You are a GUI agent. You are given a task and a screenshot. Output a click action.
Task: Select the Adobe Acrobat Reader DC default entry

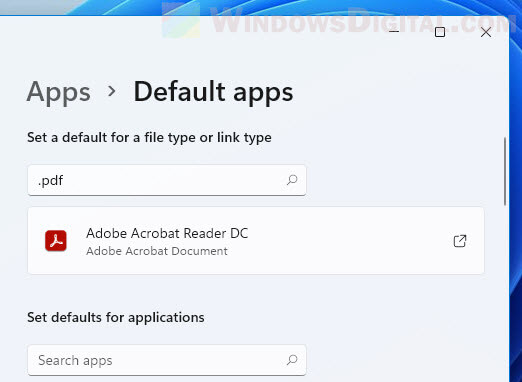click(x=256, y=241)
